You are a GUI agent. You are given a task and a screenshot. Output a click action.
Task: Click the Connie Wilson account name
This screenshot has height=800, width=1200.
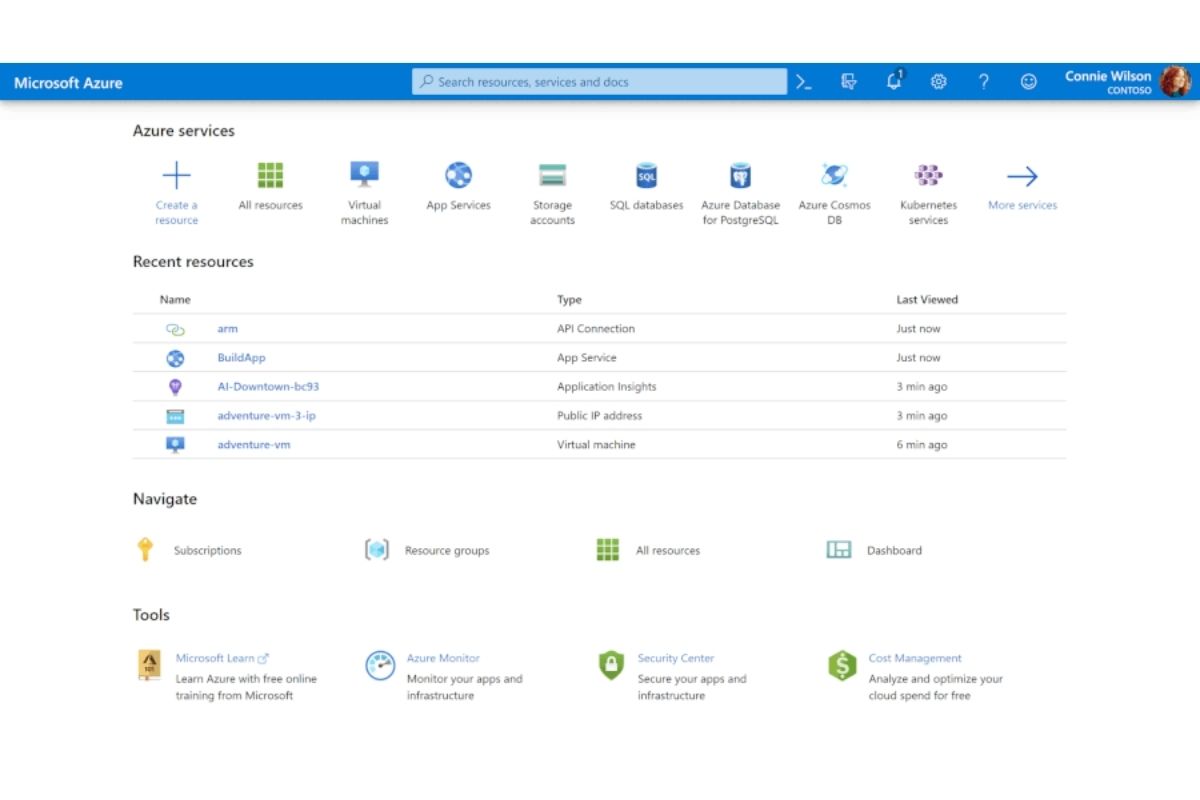1108,76
